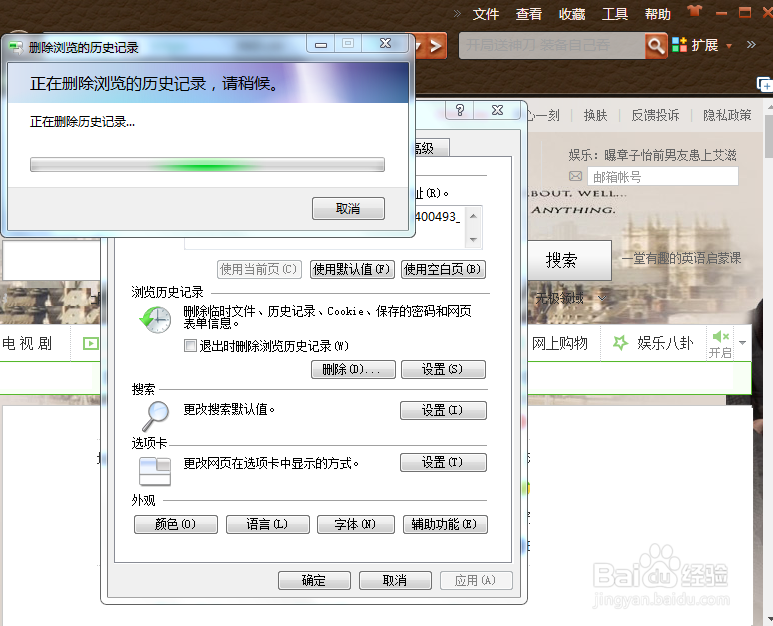Enable 退出时删除浏览历史记录 checkbox
Viewport: 773px width, 626px height.
click(x=190, y=346)
